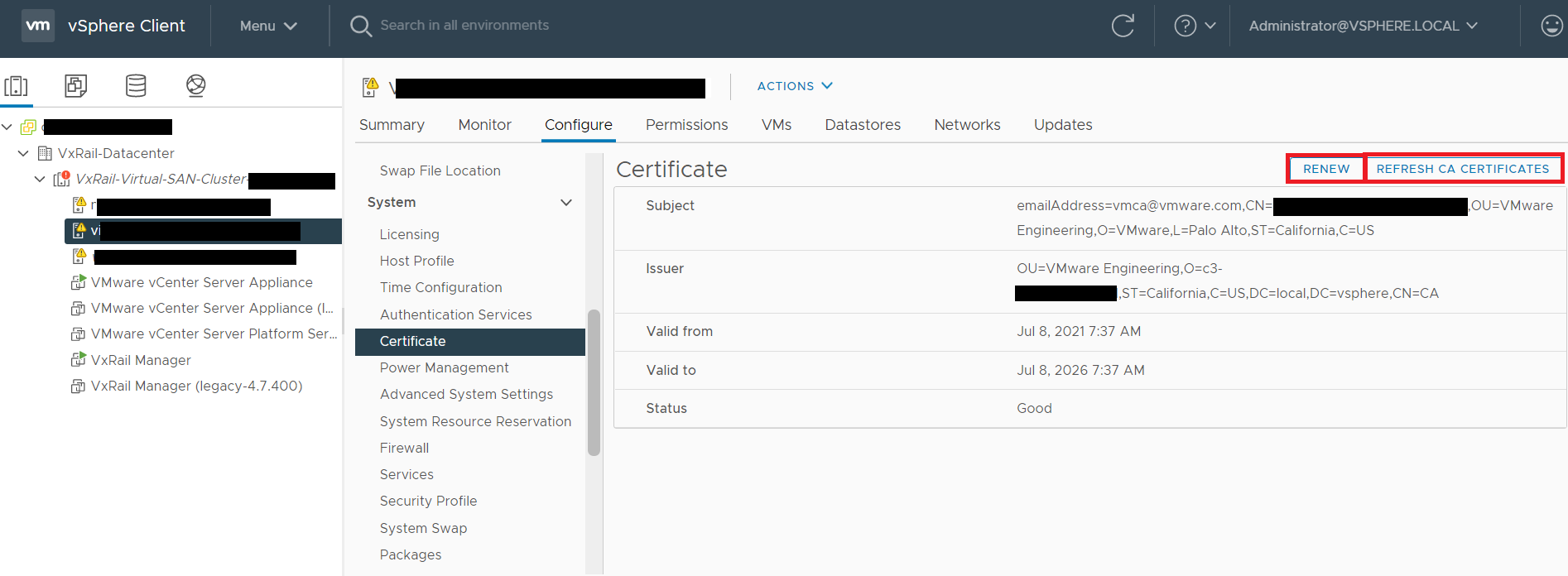Click REFRESH CA CERTIFICATES button

[1463, 169]
